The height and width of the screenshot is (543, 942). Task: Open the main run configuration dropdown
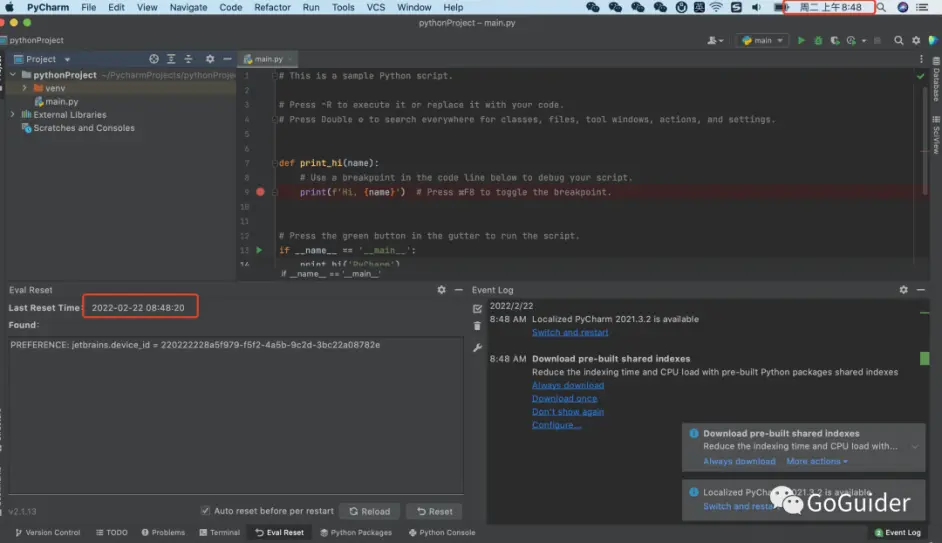(762, 40)
